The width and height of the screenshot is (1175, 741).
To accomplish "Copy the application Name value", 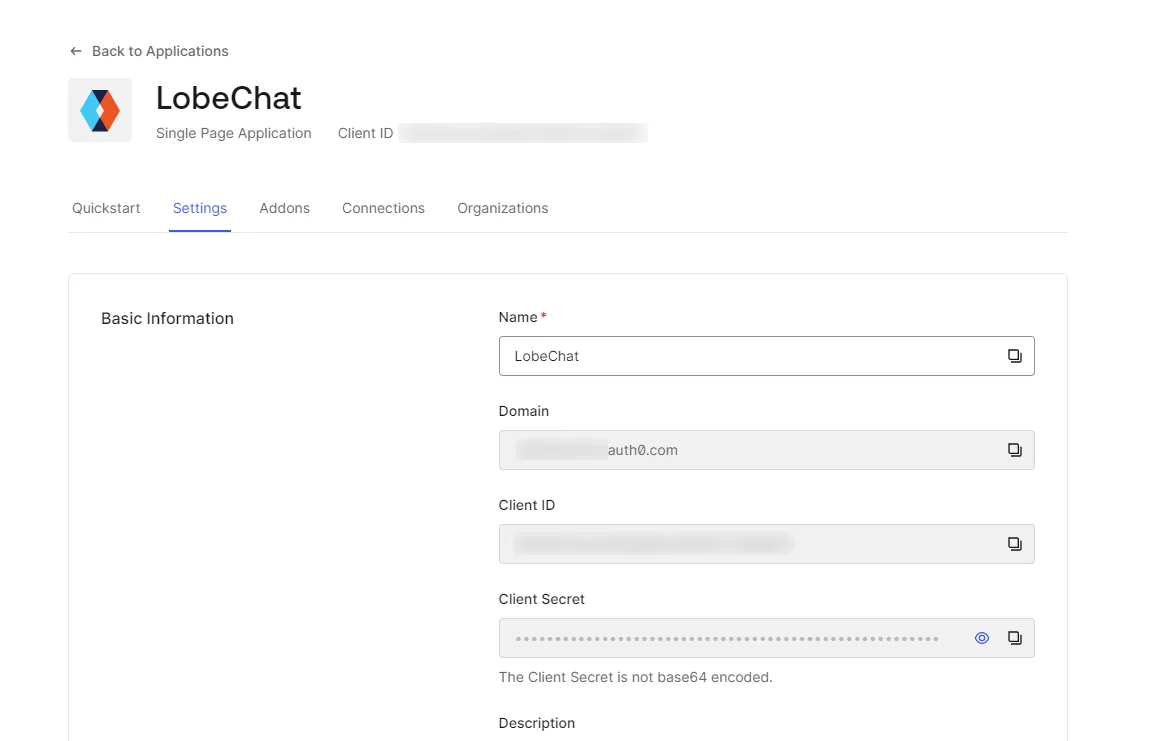I will [x=1015, y=355].
